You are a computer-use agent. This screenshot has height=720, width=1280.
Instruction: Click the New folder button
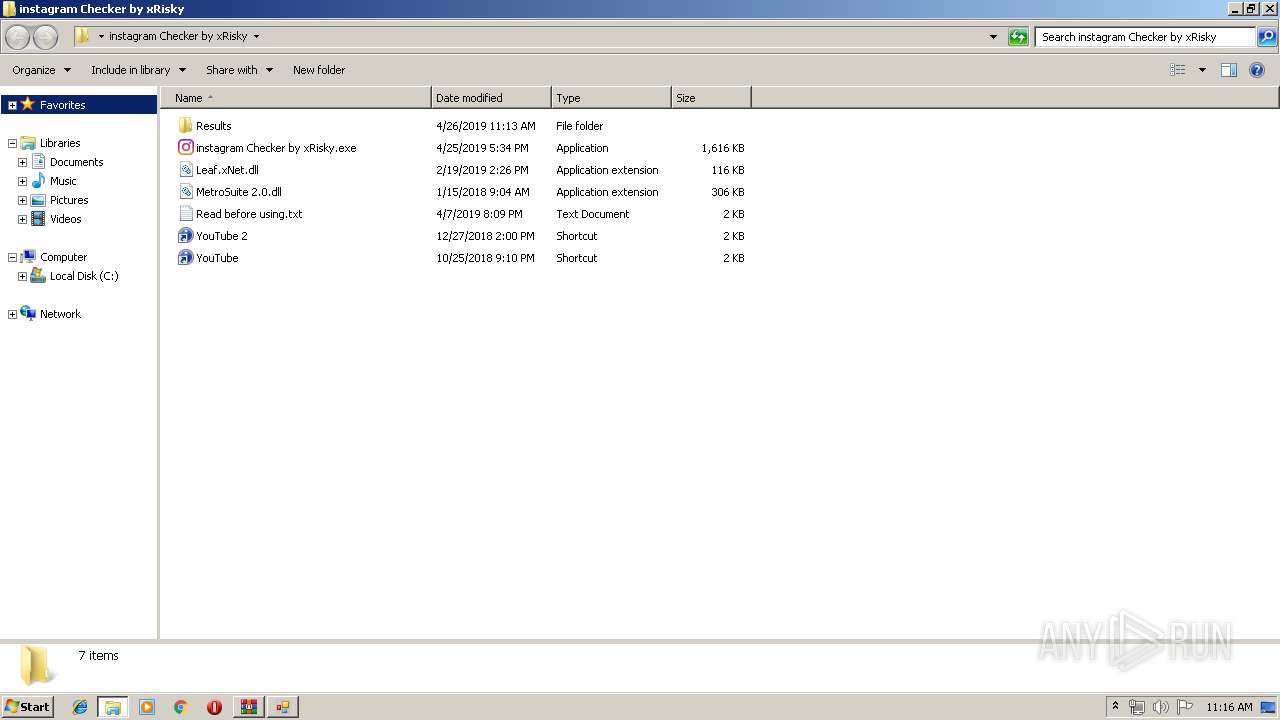coord(319,70)
